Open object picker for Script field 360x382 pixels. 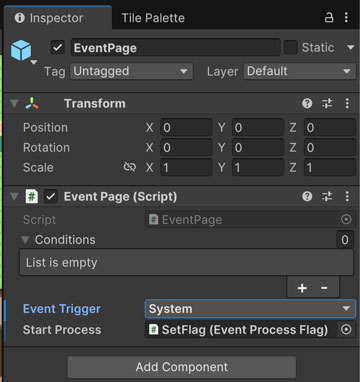pos(346,220)
